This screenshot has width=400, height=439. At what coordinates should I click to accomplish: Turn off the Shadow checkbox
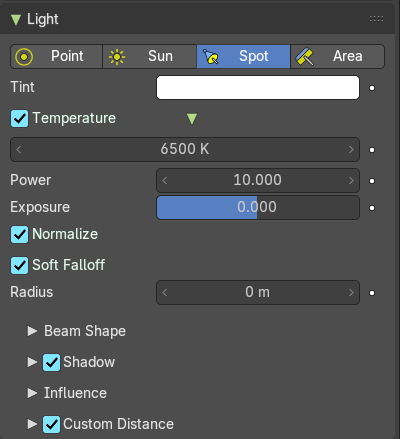click(51, 362)
